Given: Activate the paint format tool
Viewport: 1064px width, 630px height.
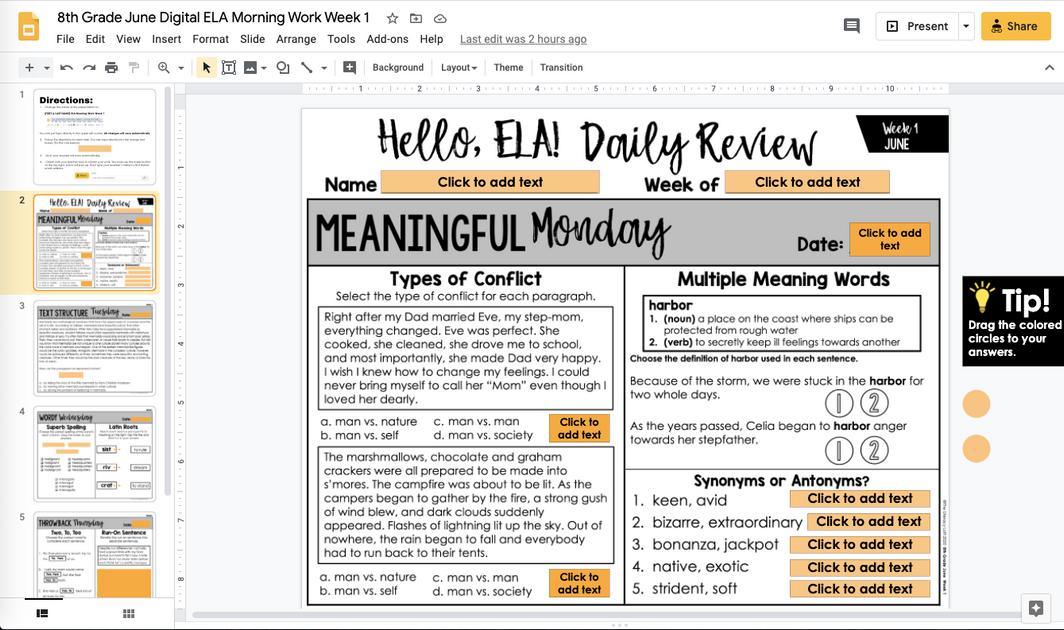Looking at the screenshot, I should click(135, 67).
